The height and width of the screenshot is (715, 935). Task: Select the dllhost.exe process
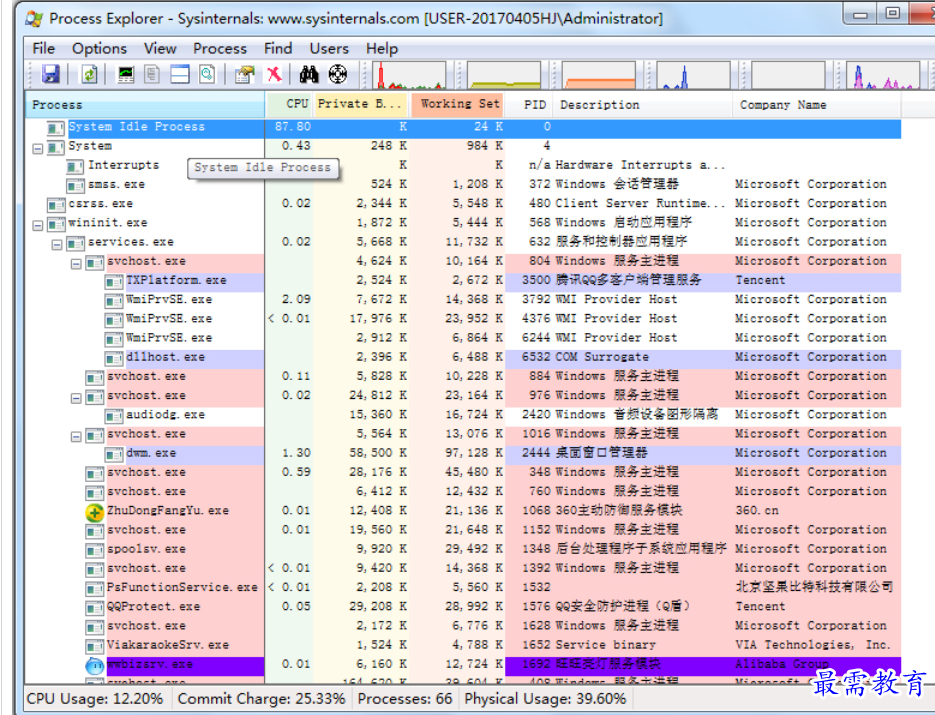point(463,357)
